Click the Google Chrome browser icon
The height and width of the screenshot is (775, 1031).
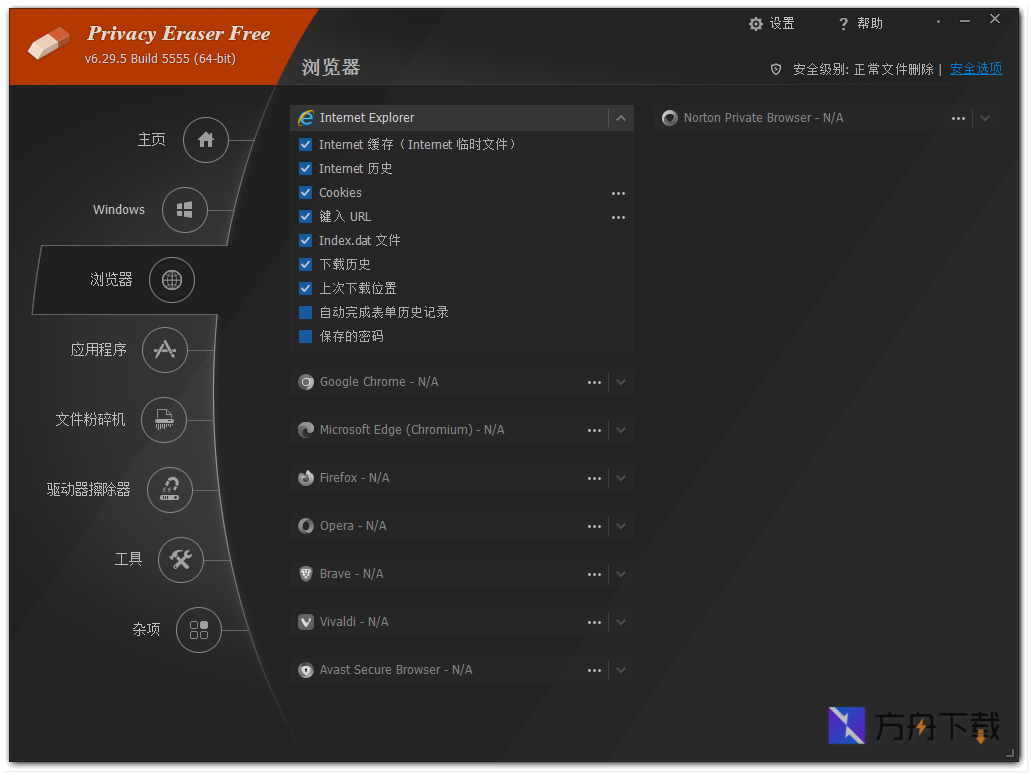point(306,382)
